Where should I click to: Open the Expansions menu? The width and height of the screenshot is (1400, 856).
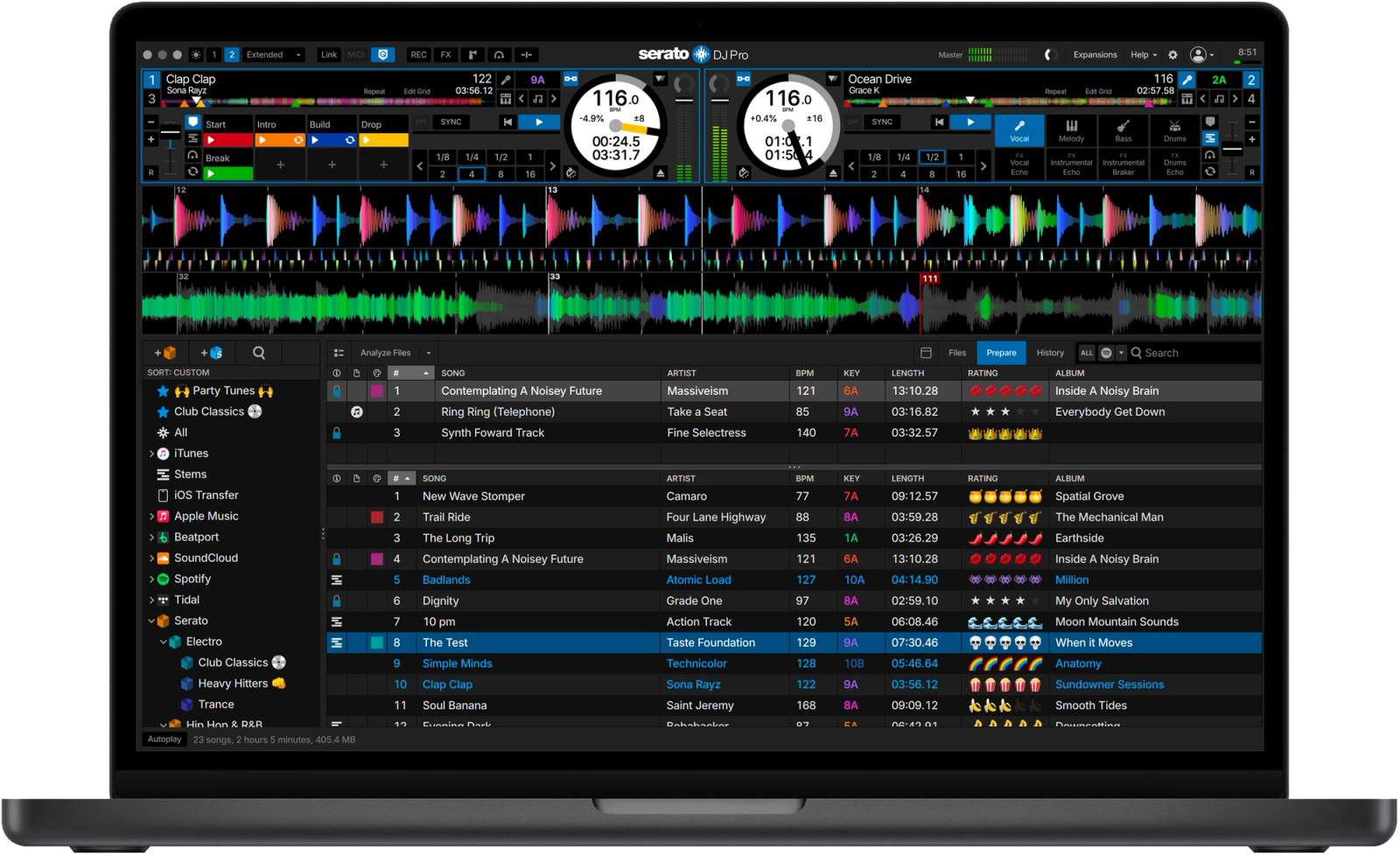click(x=1095, y=55)
